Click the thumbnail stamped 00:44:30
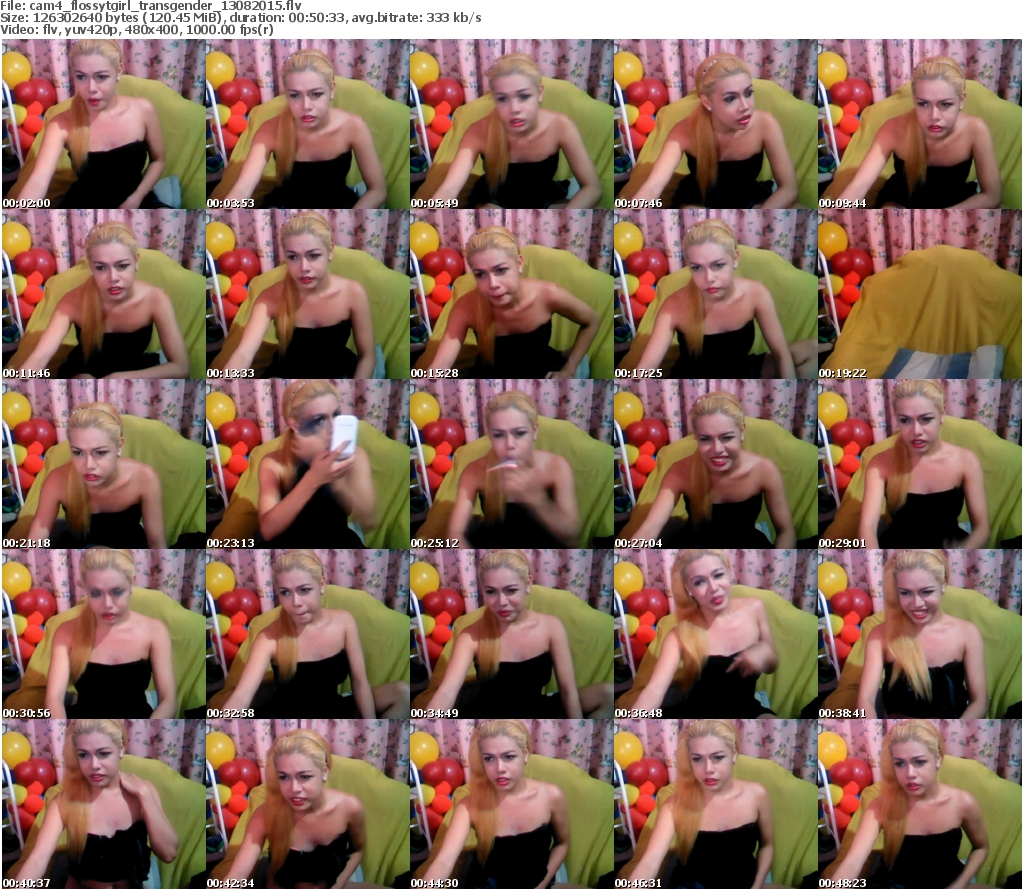Image resolution: width=1024 pixels, height=889 pixels. 511,804
